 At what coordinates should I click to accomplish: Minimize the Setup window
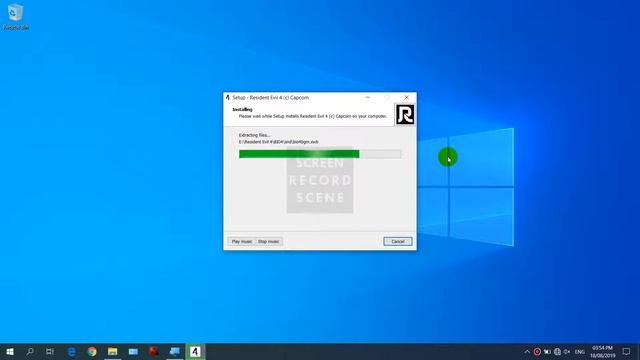pos(367,98)
